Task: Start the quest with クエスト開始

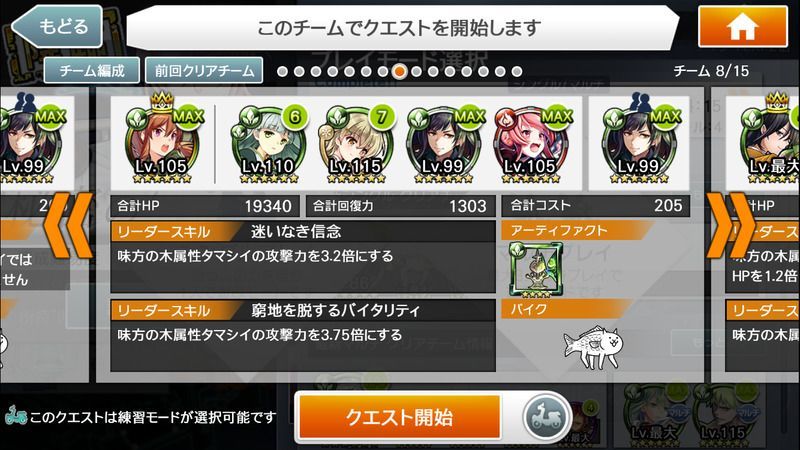Action: (399, 417)
